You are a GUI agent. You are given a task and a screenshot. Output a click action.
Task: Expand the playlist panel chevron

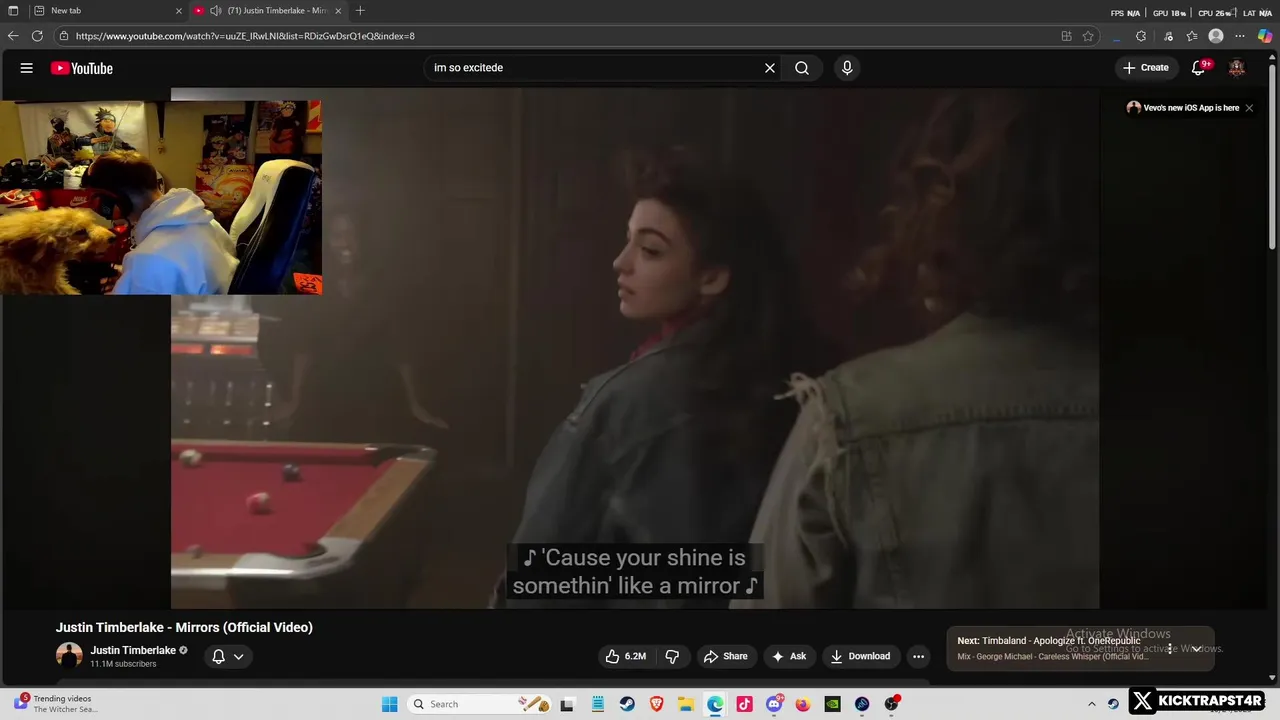(x=1196, y=648)
